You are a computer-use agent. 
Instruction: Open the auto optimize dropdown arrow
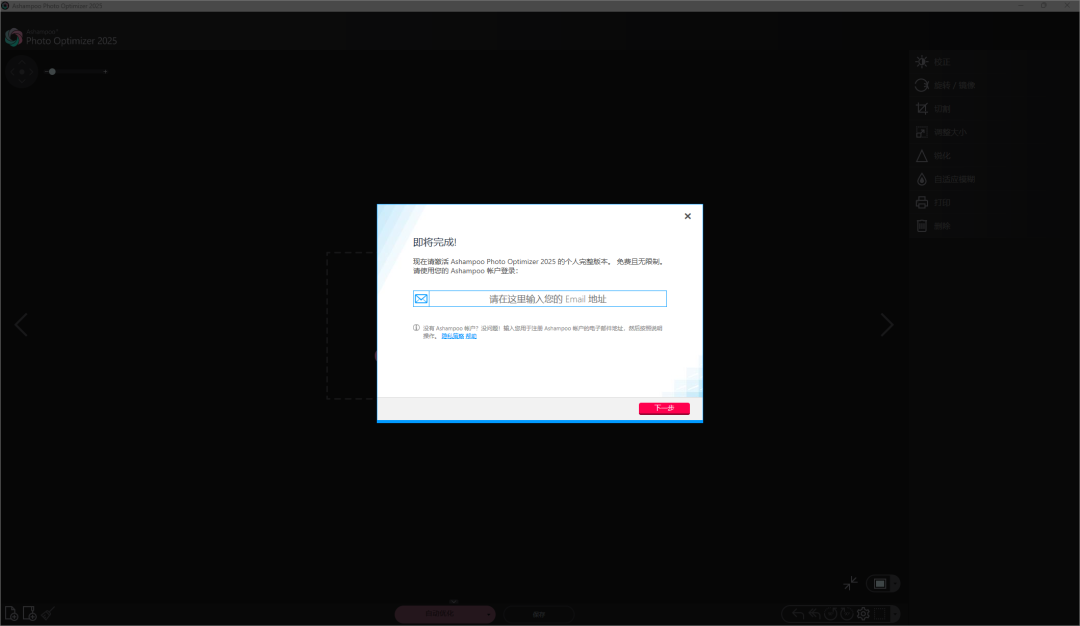489,614
